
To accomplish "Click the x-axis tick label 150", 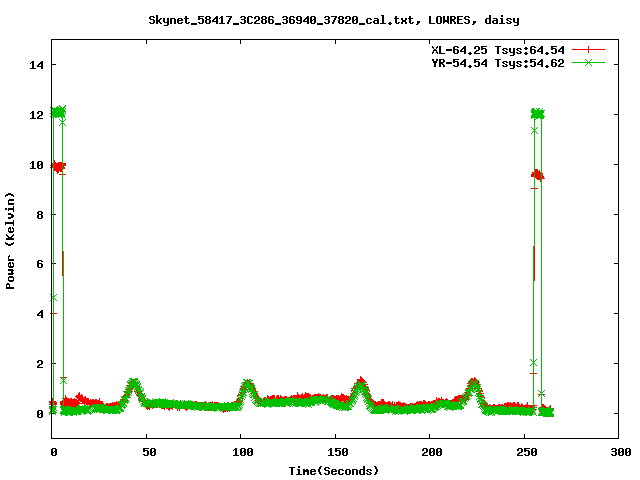I will coord(338,452).
